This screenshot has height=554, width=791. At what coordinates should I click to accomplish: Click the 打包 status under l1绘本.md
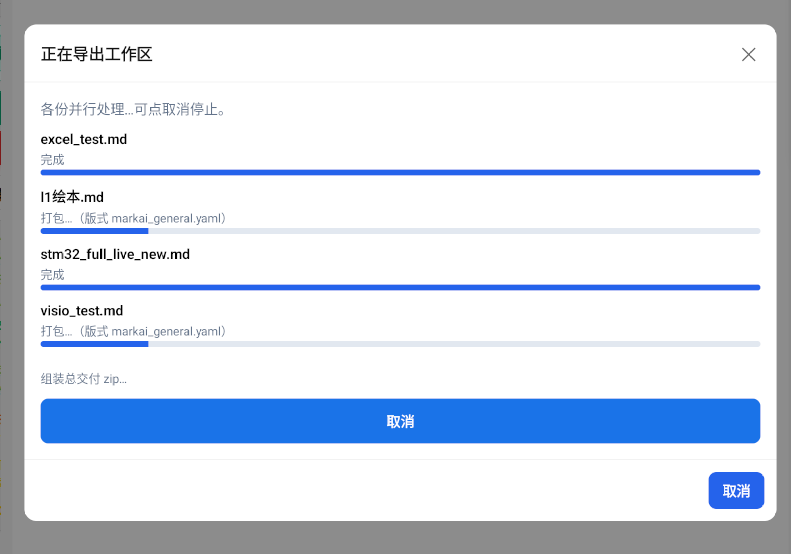(133, 218)
